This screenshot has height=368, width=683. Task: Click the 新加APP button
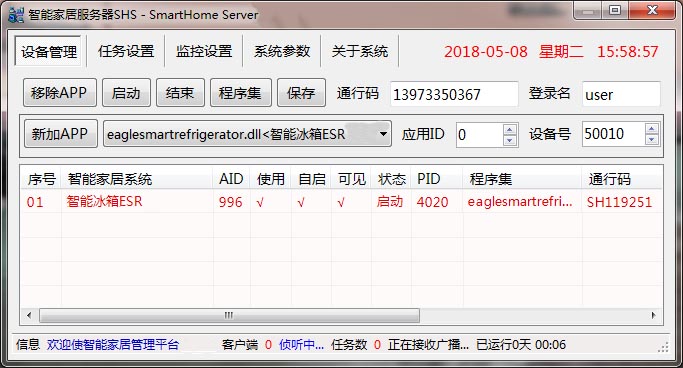click(x=61, y=134)
